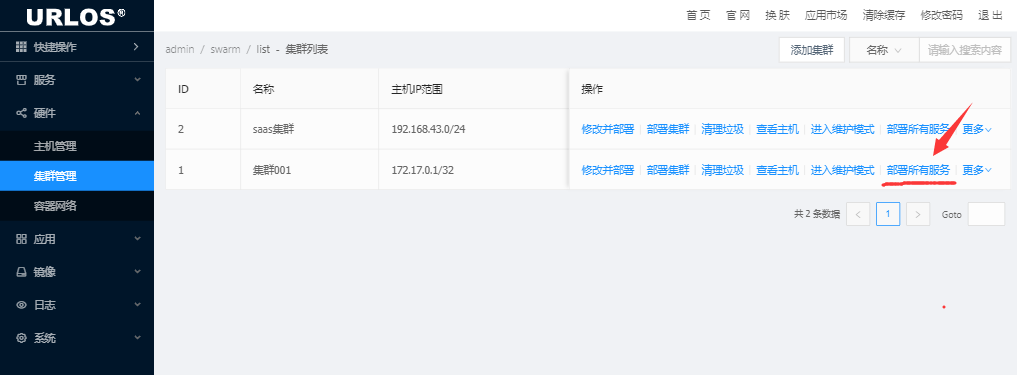Go to the next page arrow
Screen dimensions: 1017x375
pyautogui.click(x=918, y=214)
